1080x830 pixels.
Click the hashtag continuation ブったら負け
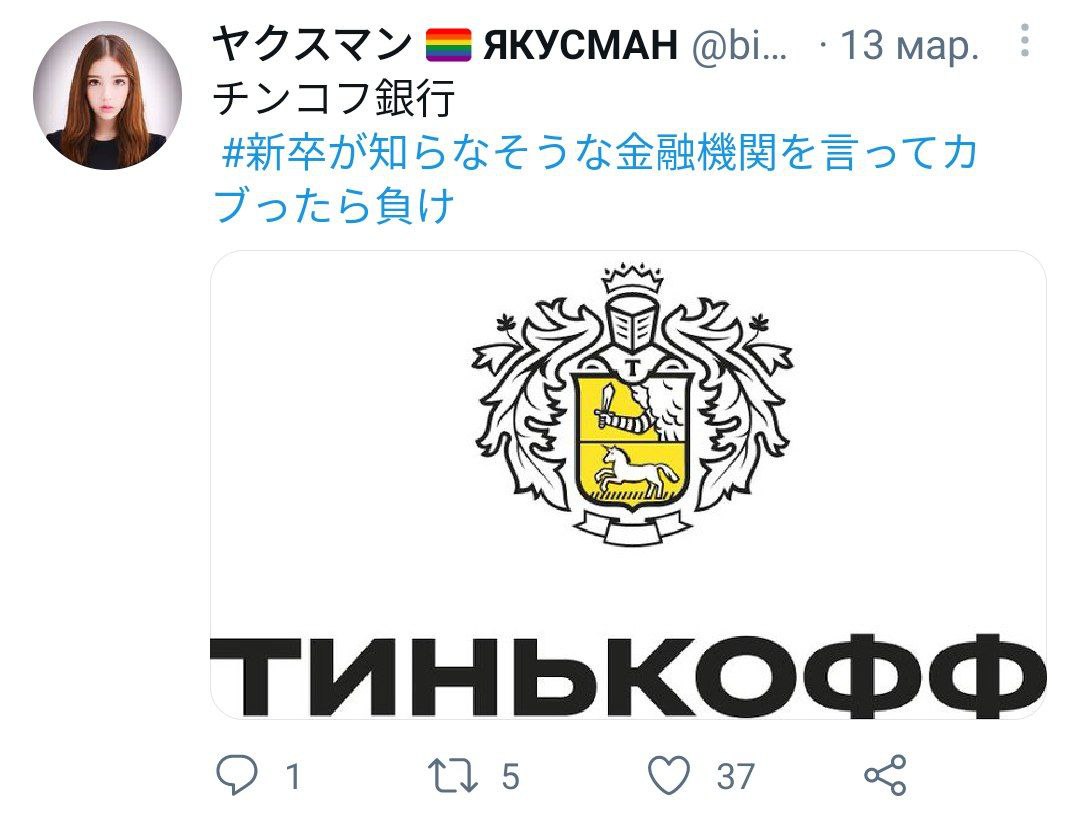(x=334, y=205)
